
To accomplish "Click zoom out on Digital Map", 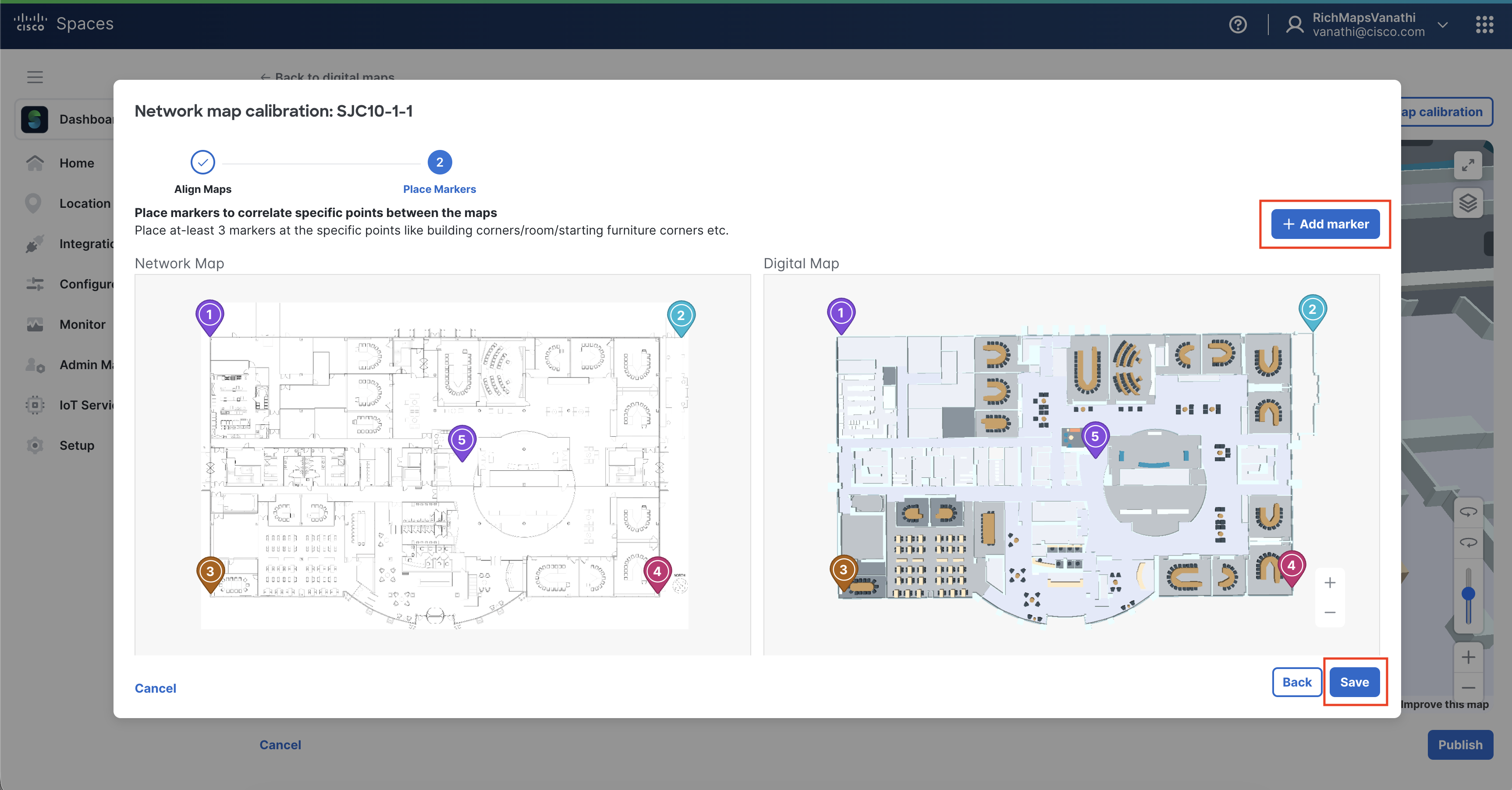I will (x=1330, y=612).
